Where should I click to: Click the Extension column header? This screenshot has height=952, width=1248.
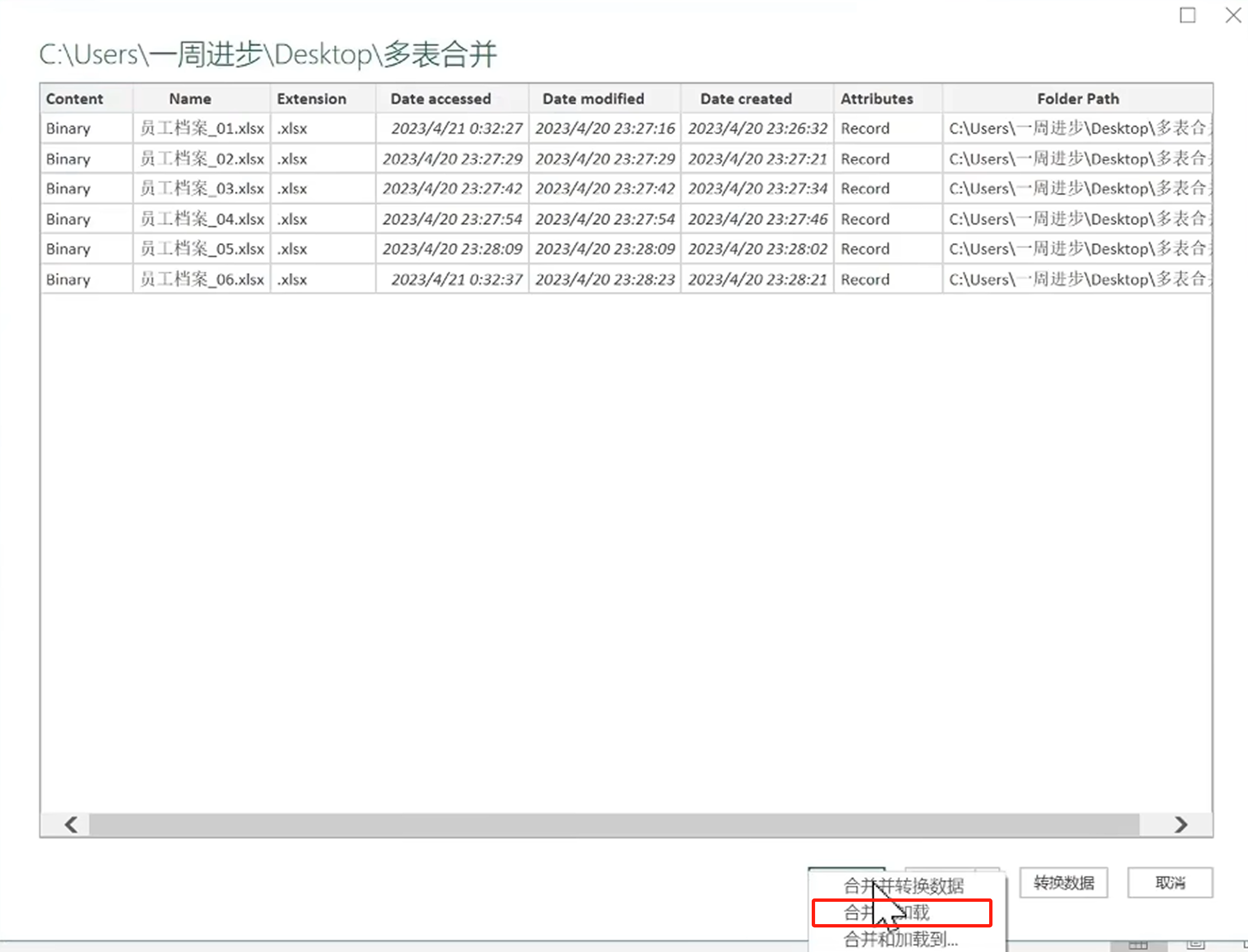click(311, 99)
